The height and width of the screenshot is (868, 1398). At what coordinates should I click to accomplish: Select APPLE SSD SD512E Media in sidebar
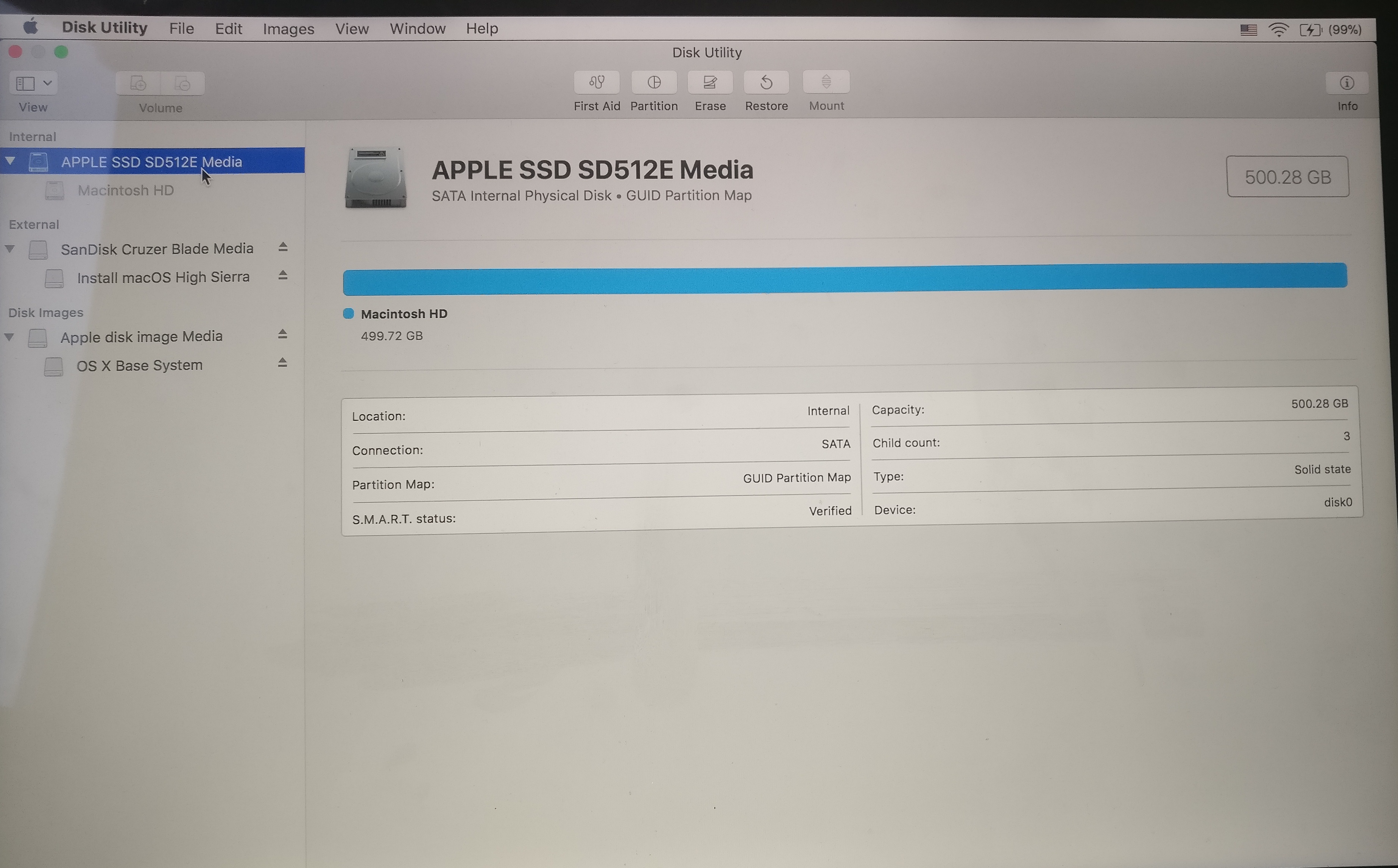coord(152,161)
